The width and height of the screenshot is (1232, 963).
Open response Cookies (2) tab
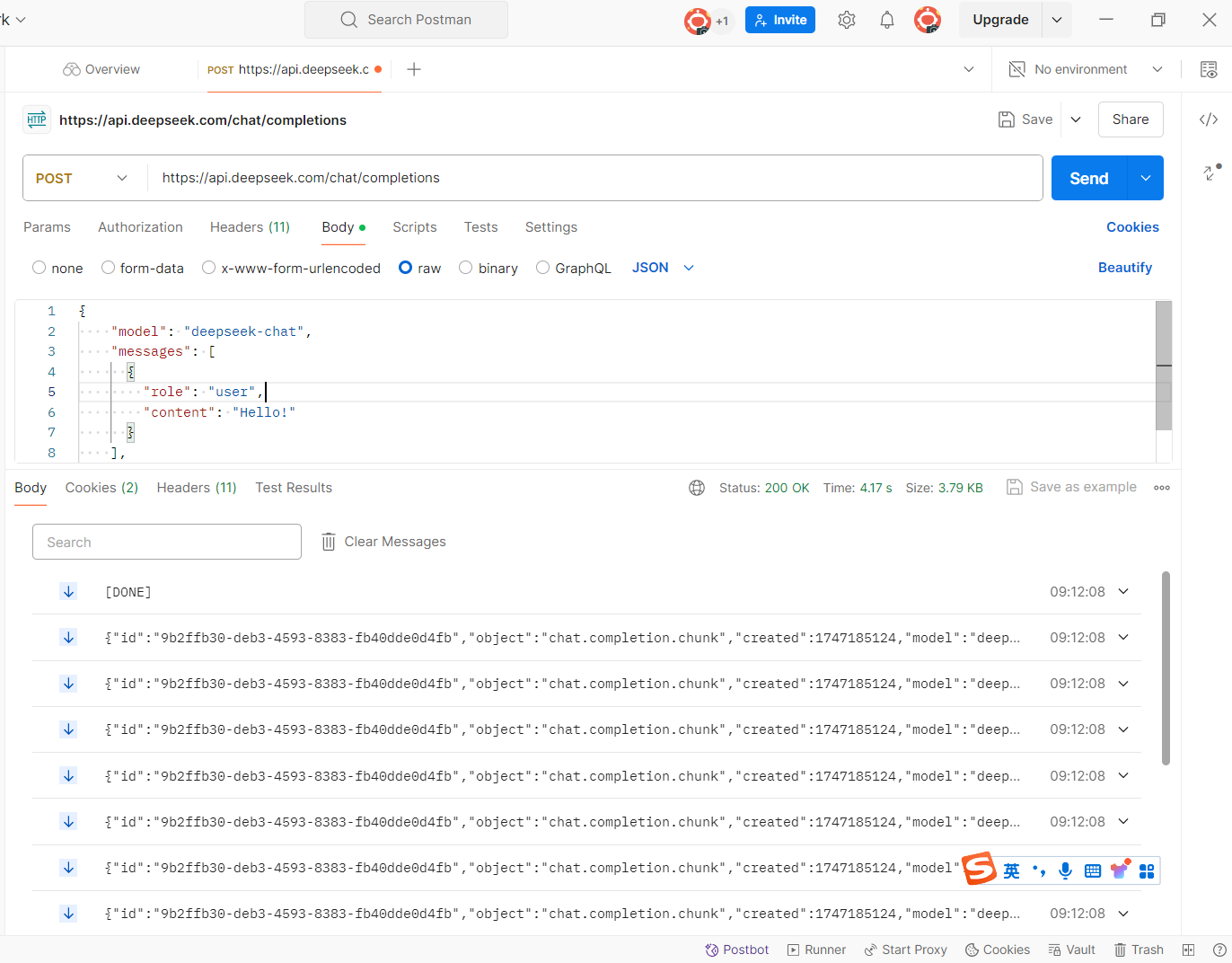pyautogui.click(x=101, y=488)
